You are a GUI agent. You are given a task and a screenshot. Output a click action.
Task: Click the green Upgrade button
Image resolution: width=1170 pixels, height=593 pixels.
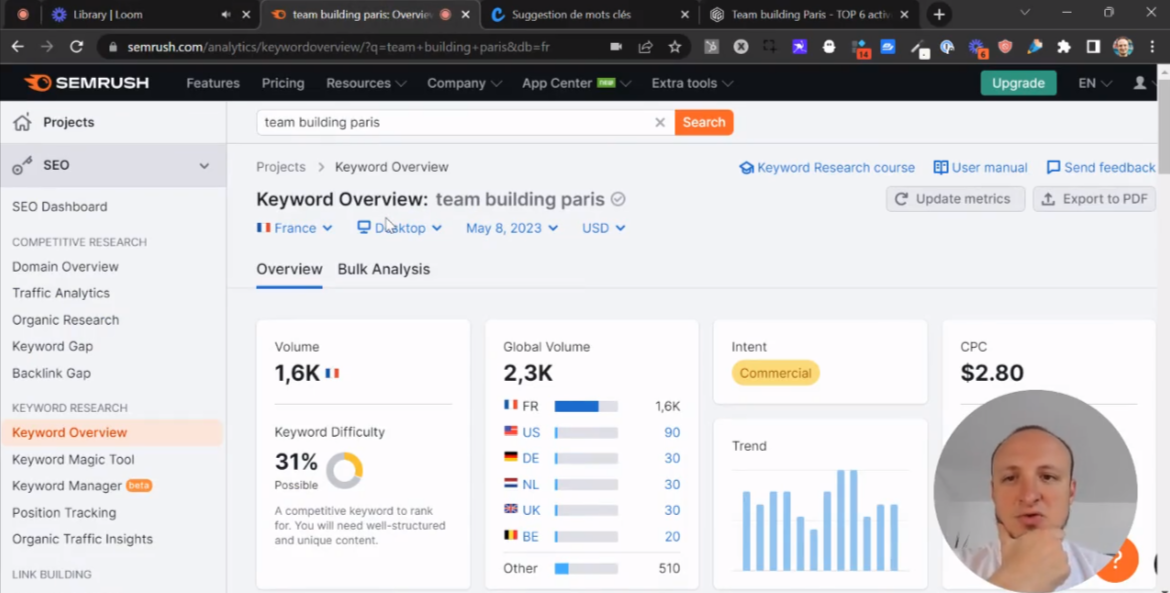coord(1018,83)
